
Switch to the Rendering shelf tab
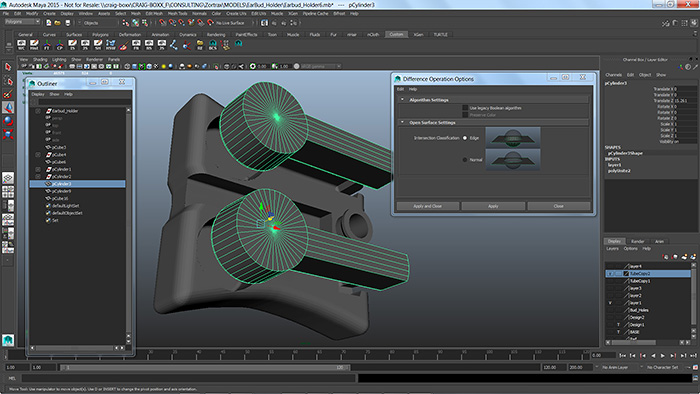tap(216, 34)
